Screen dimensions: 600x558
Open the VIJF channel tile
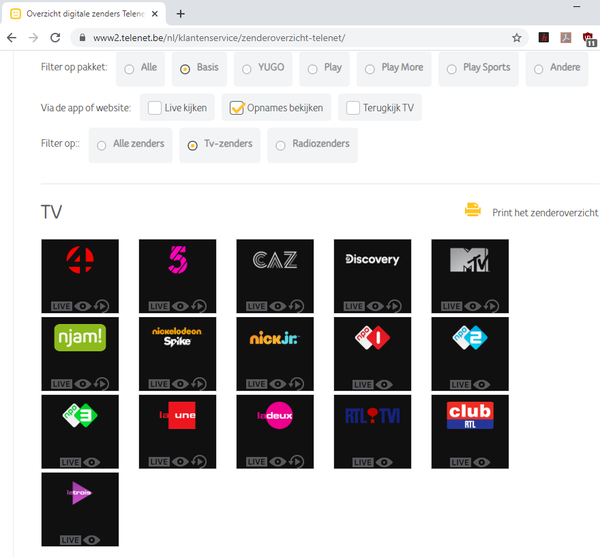(x=178, y=276)
